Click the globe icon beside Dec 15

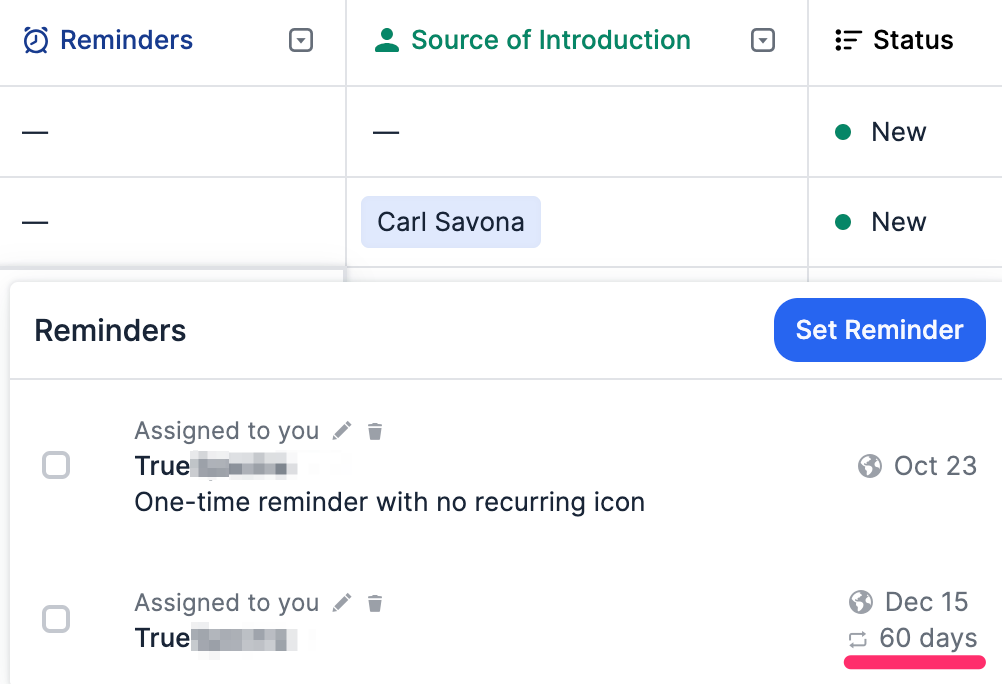(x=863, y=601)
